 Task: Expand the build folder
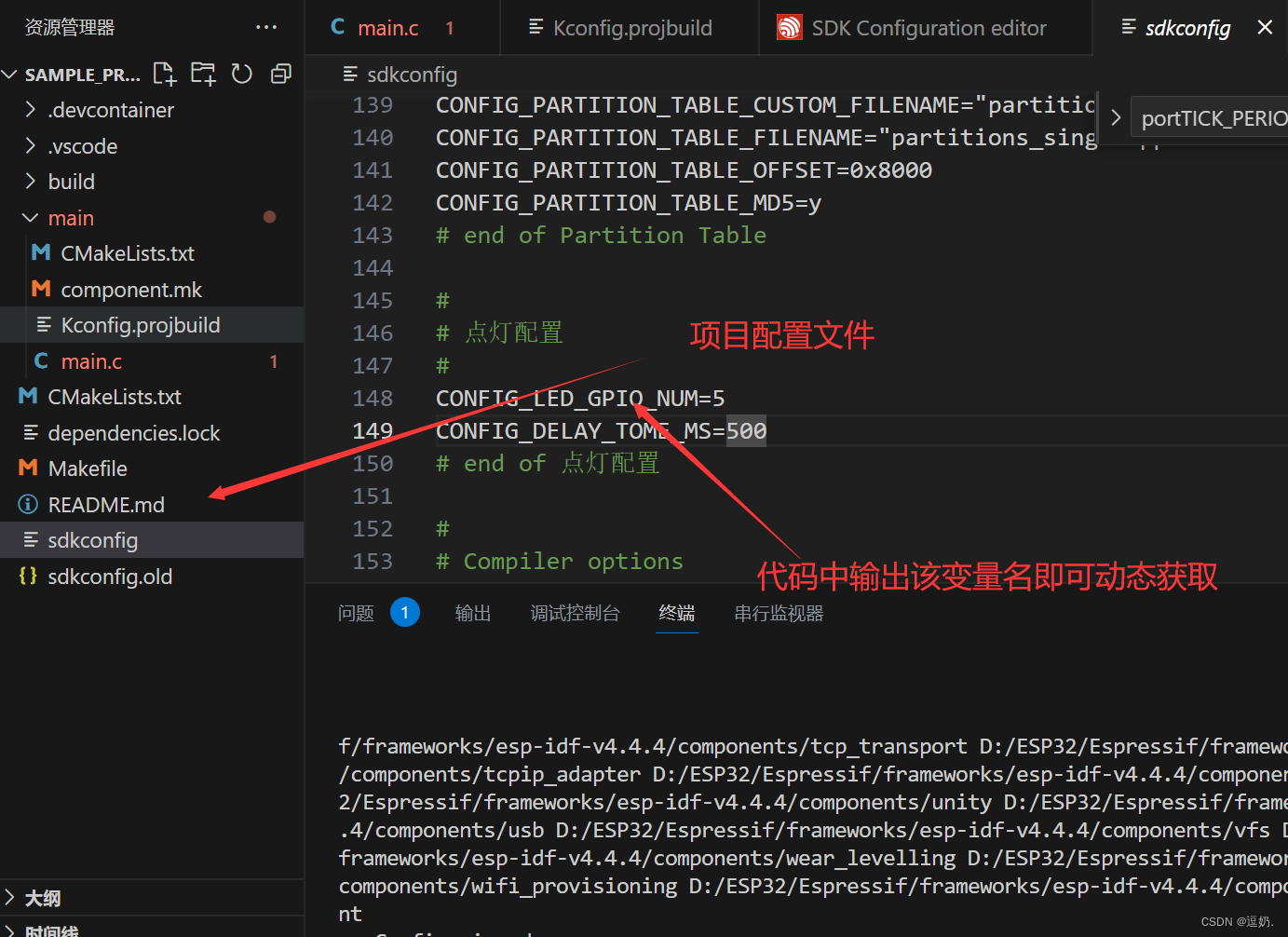pos(31,181)
